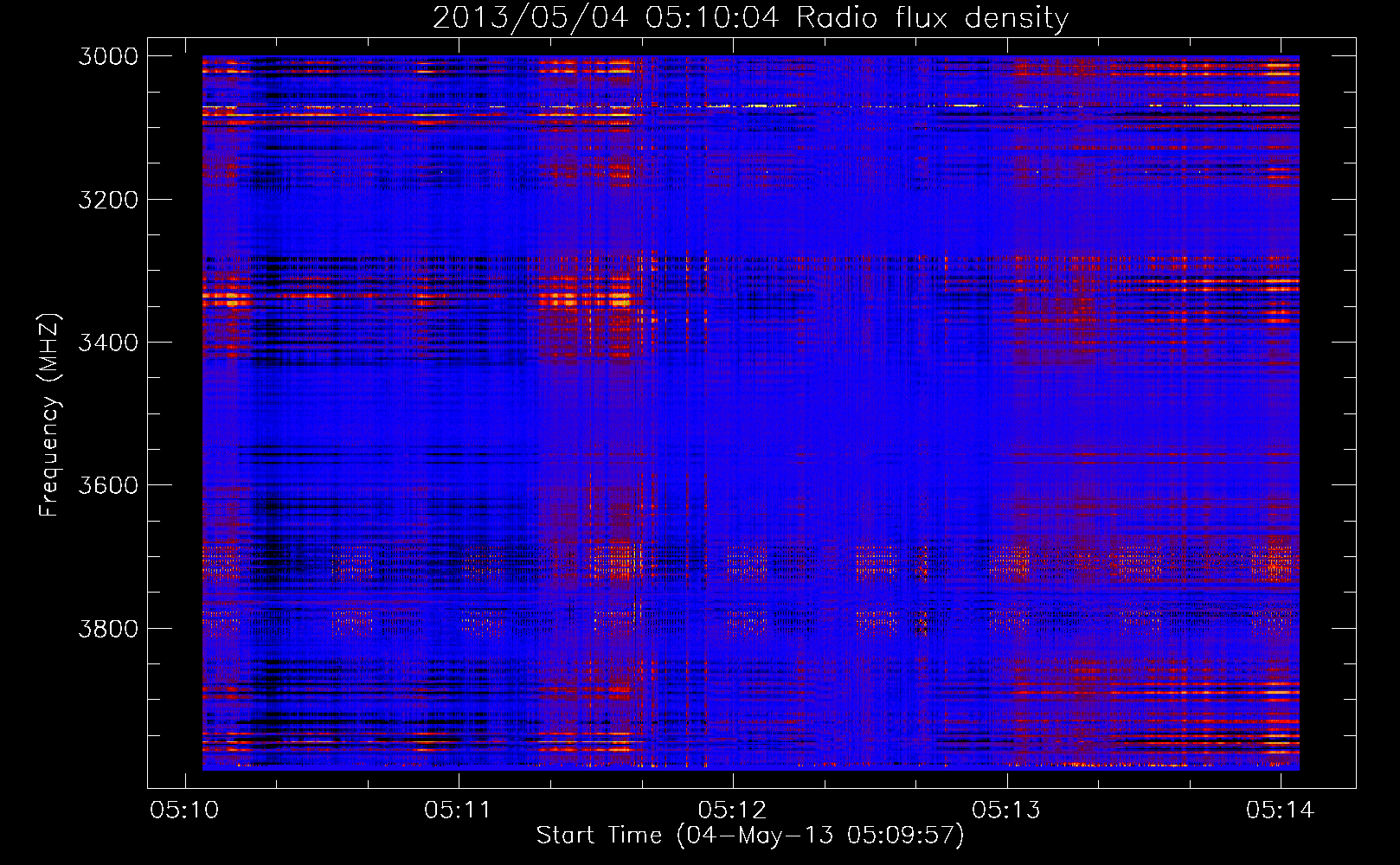Select the '3400' frequency axis label
The image size is (1400, 865).
[x=108, y=343]
